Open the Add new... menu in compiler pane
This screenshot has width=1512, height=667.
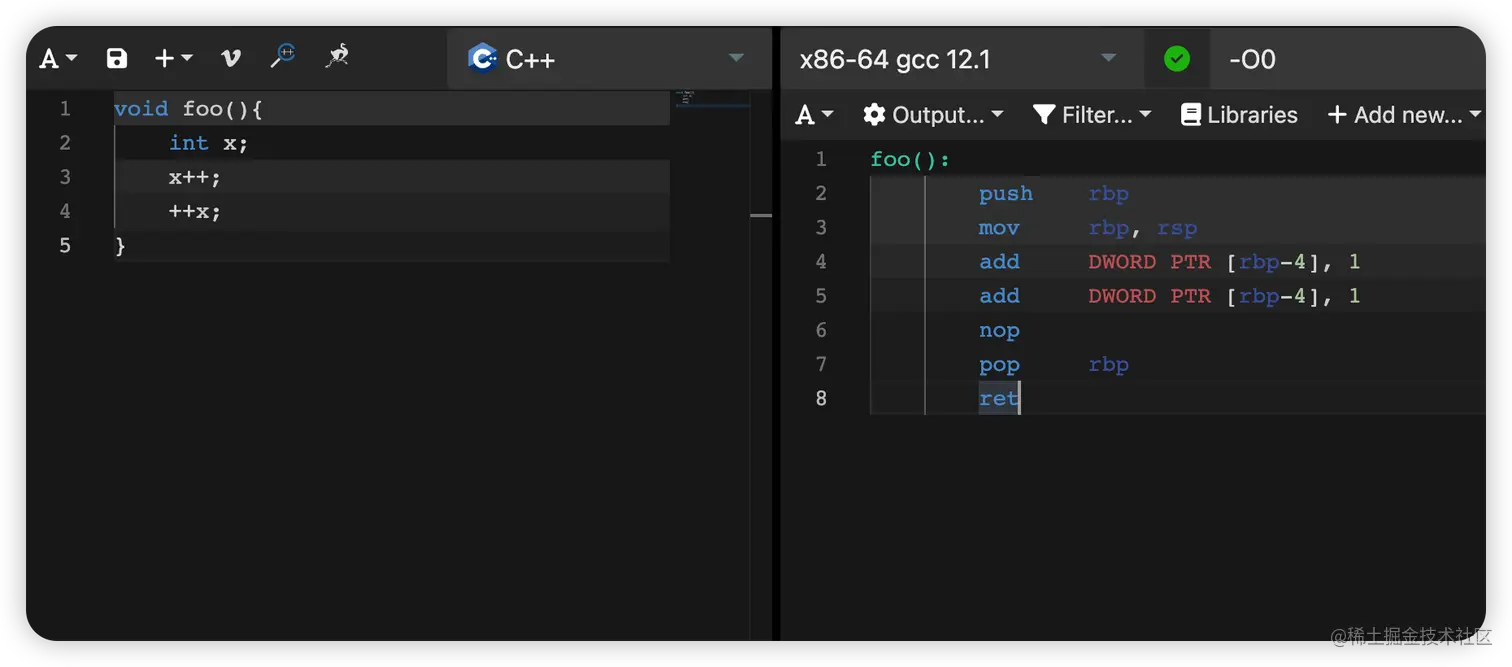tap(1404, 115)
